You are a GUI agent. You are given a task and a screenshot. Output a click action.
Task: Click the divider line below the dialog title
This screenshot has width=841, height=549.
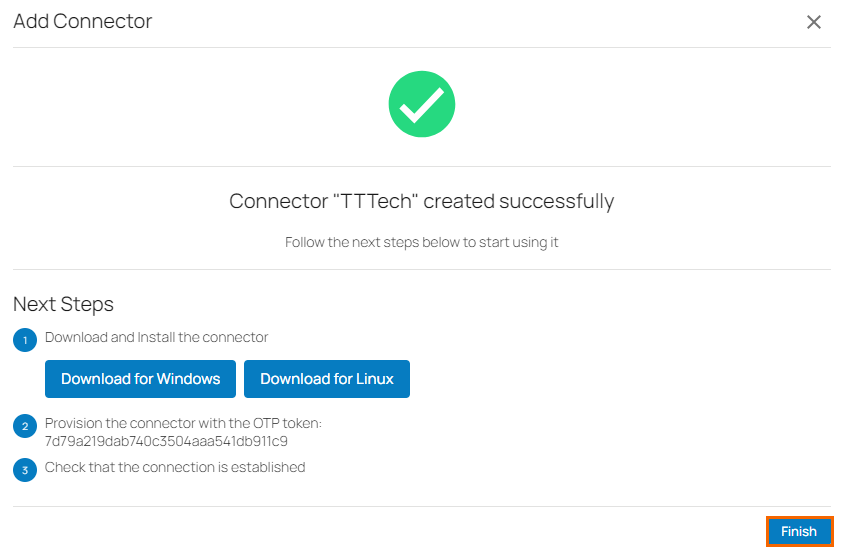click(x=421, y=47)
